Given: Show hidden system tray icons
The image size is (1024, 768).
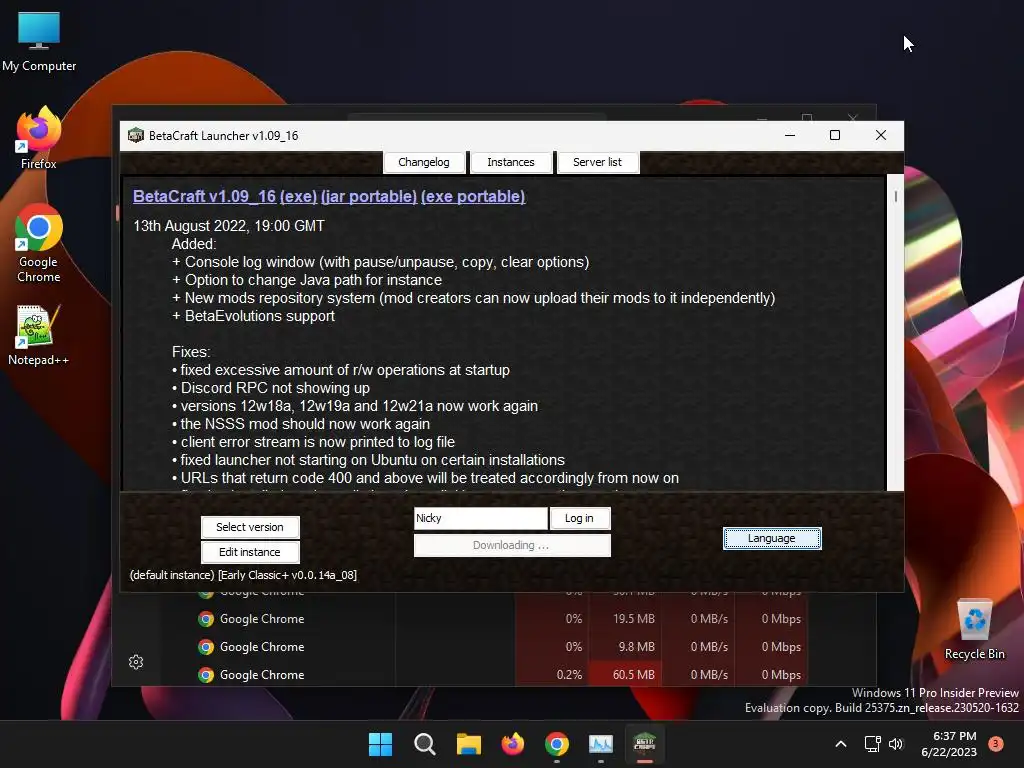Looking at the screenshot, I should click(841, 744).
